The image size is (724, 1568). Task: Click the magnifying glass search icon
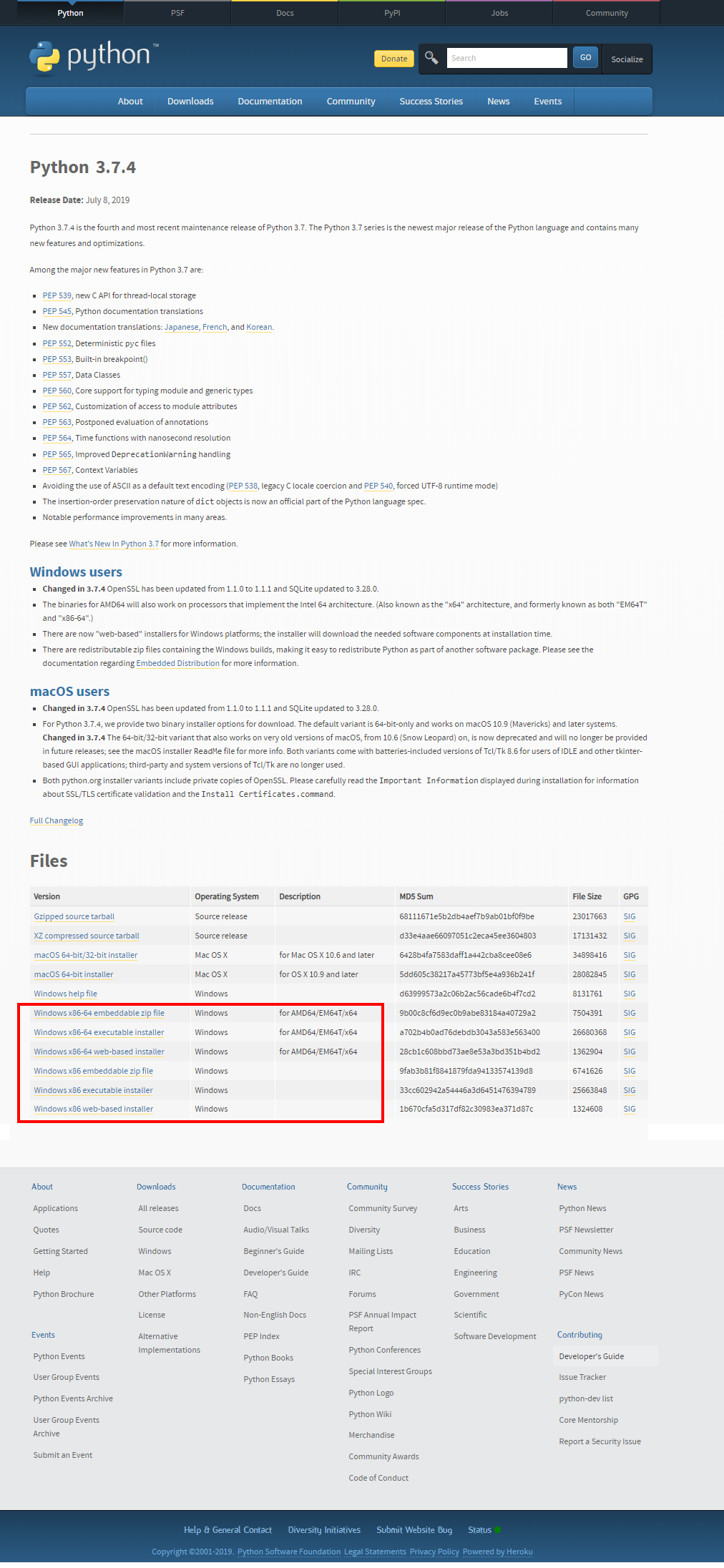tap(431, 58)
